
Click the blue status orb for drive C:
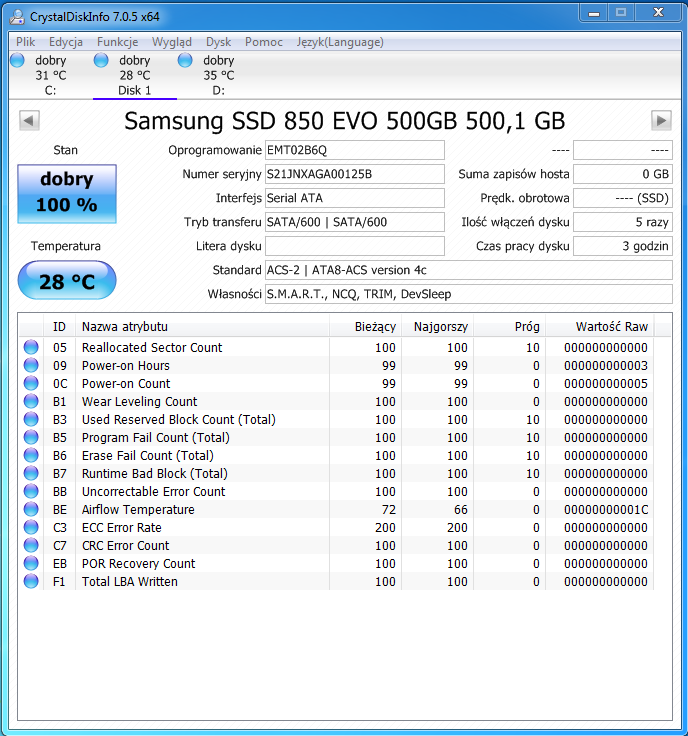click(17, 60)
